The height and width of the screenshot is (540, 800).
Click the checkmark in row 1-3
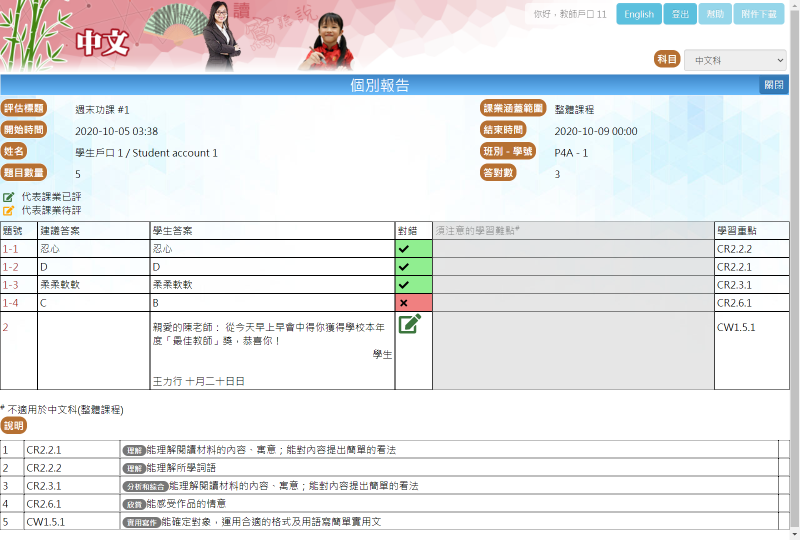(x=404, y=285)
